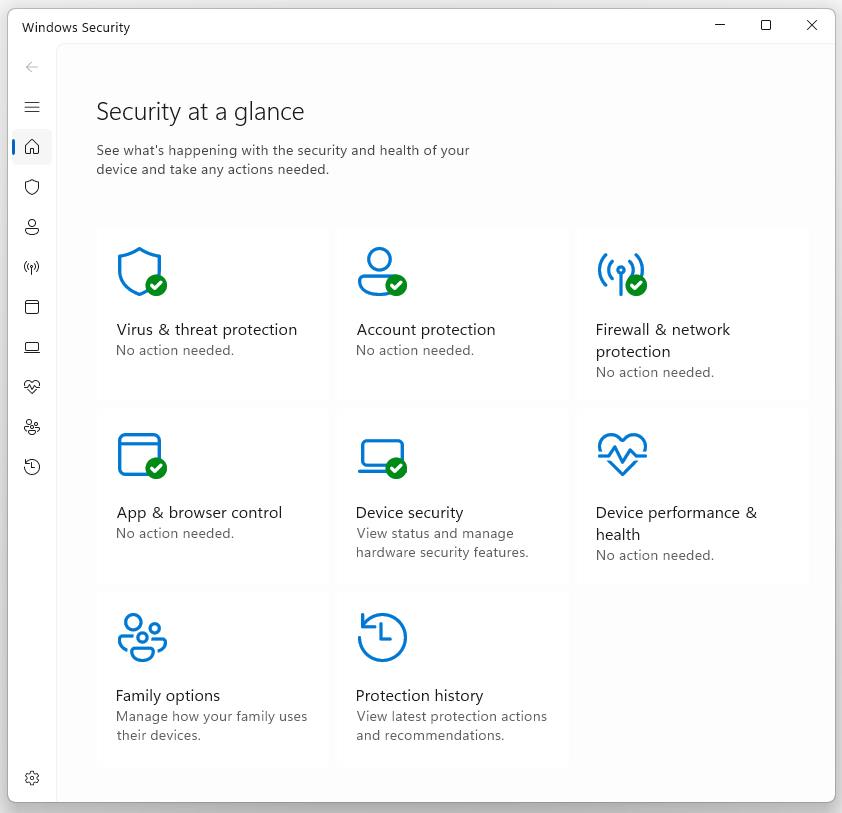Click 'View latest protection actions and recommendations.'

click(451, 726)
